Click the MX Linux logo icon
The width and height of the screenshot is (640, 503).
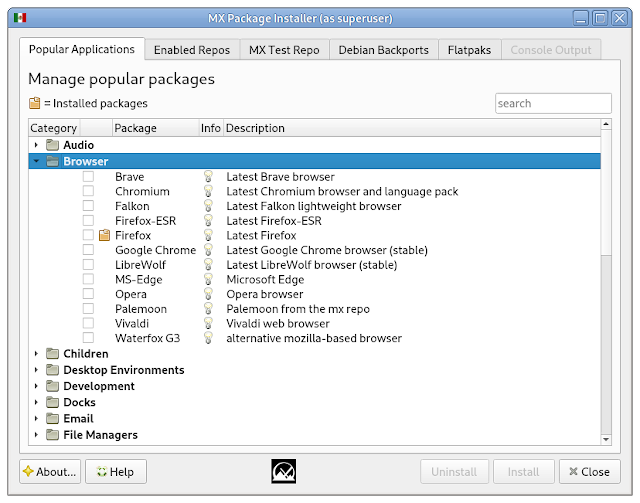(284, 472)
